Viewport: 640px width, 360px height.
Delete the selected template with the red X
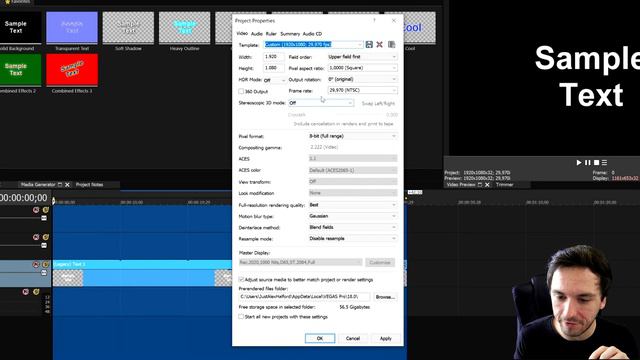pyautogui.click(x=380, y=44)
